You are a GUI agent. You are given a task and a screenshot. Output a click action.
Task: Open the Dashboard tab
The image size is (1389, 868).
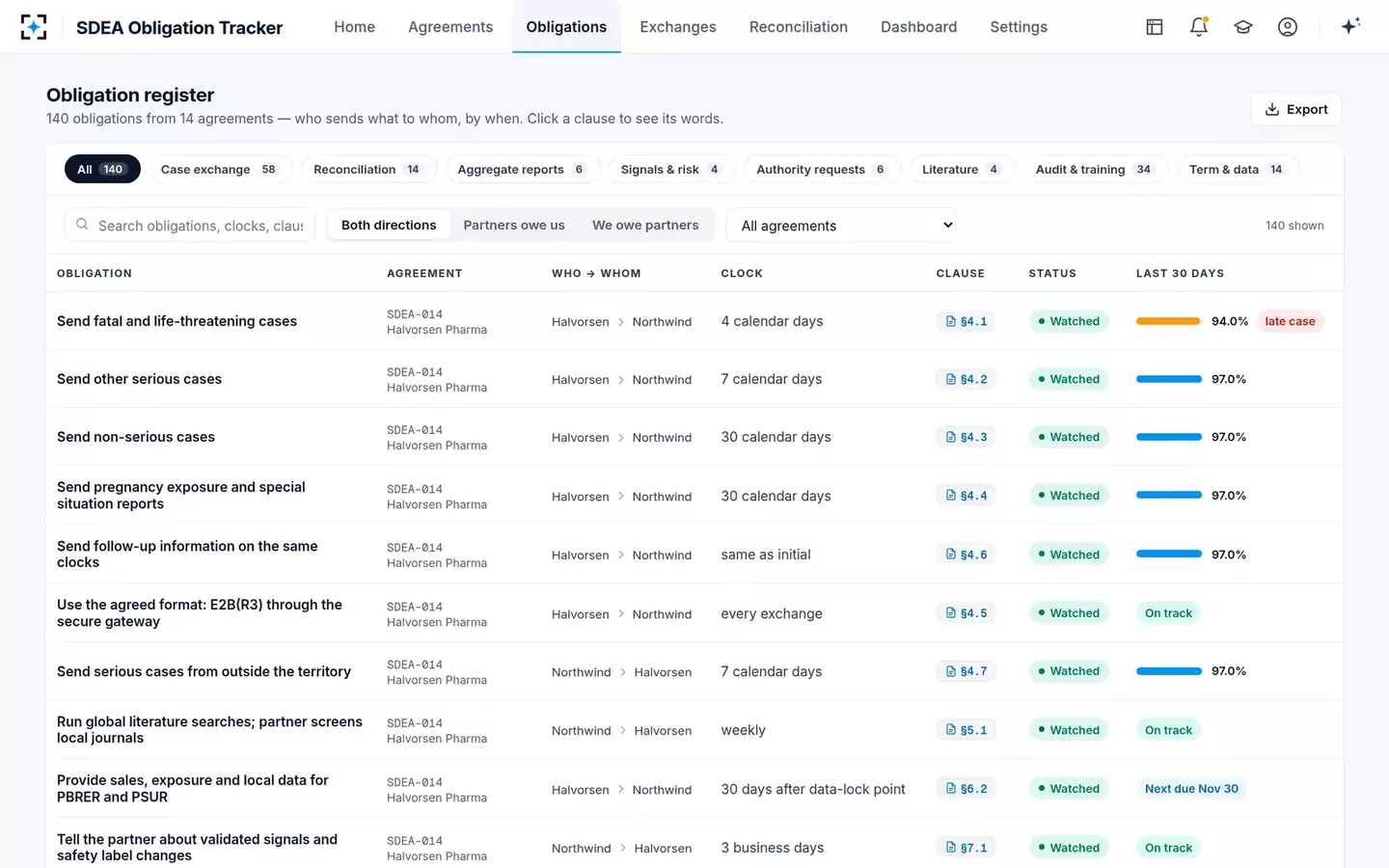click(x=918, y=27)
